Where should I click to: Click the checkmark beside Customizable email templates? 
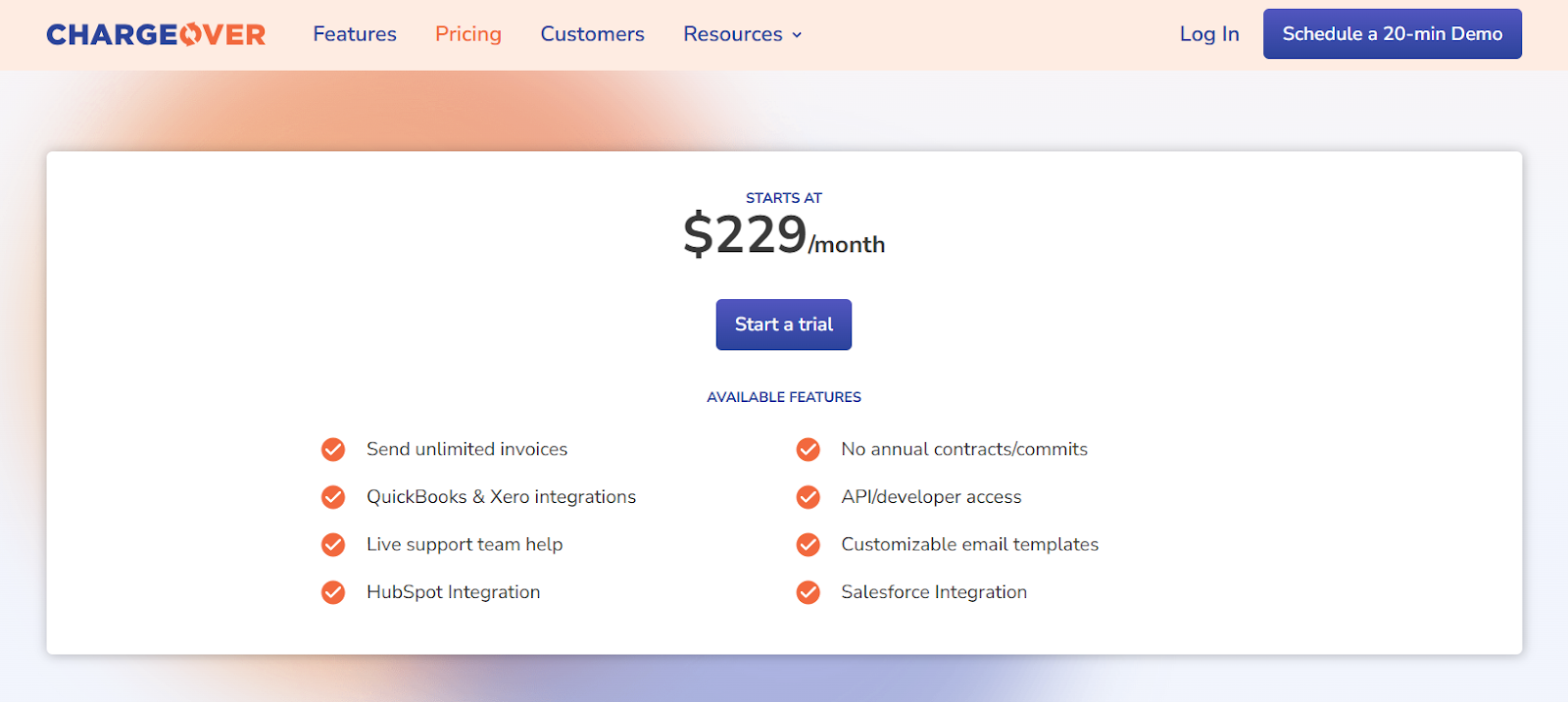pos(808,544)
